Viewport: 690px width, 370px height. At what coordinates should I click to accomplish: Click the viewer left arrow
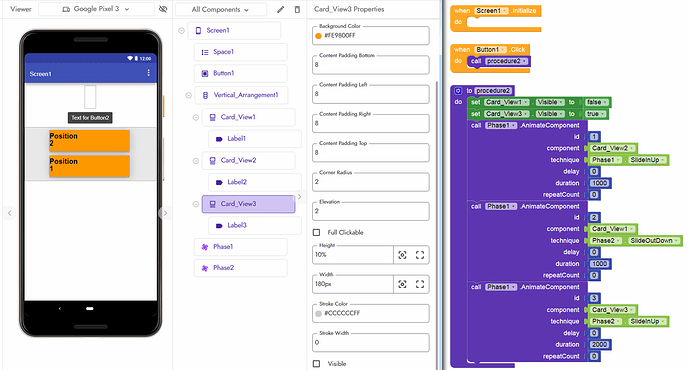pos(9,213)
